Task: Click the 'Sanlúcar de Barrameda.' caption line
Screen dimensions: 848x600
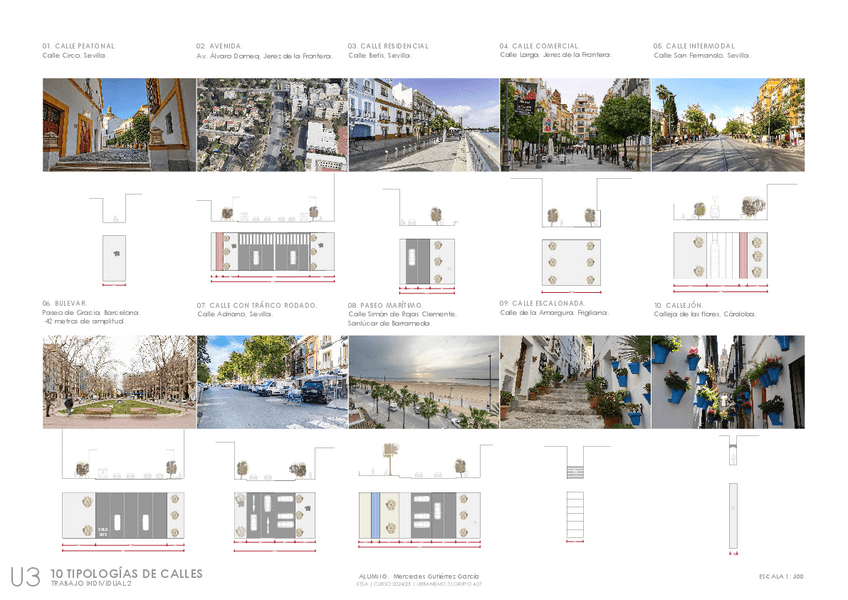Action: point(390,324)
